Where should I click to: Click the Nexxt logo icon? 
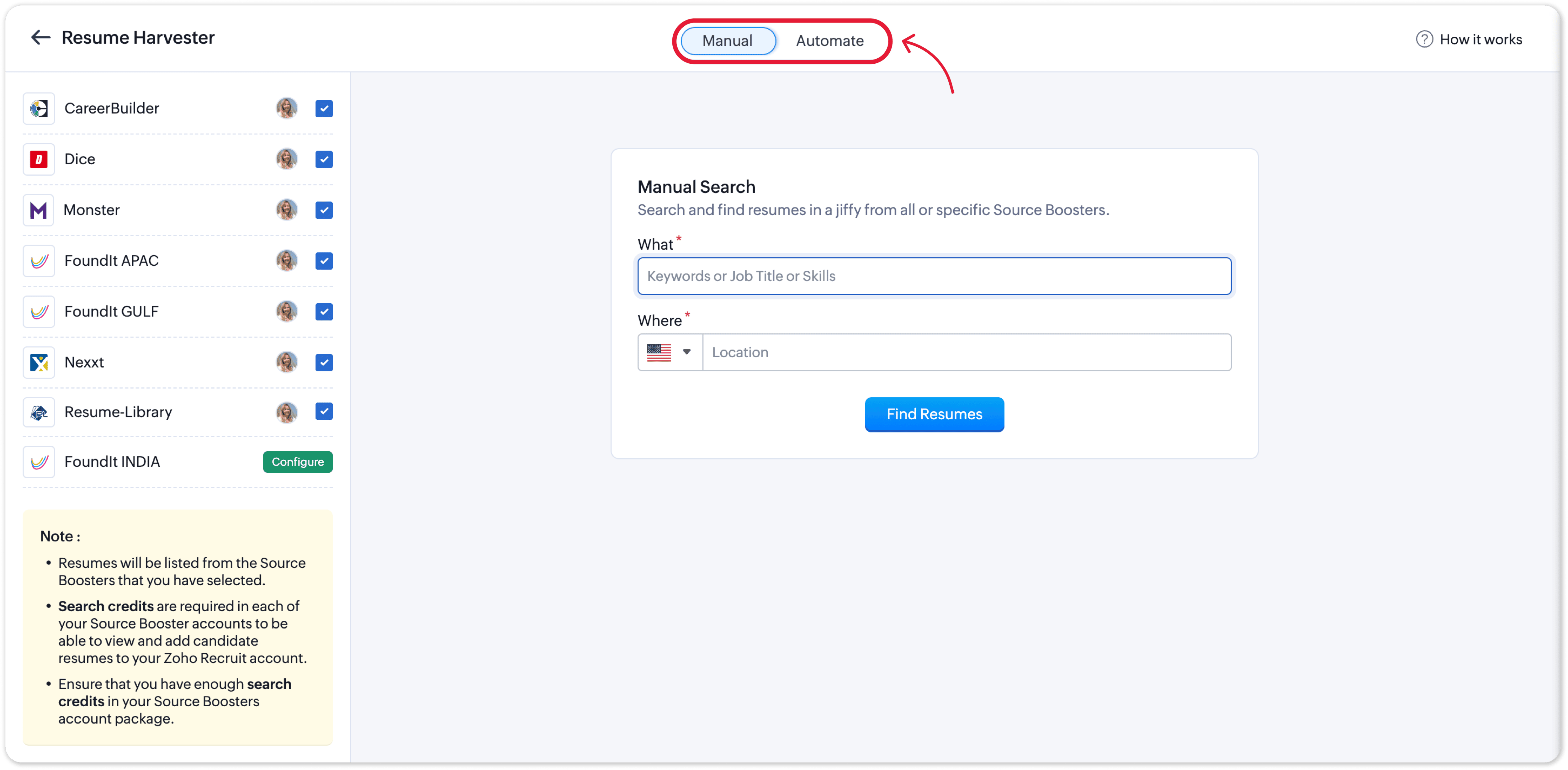[39, 363]
